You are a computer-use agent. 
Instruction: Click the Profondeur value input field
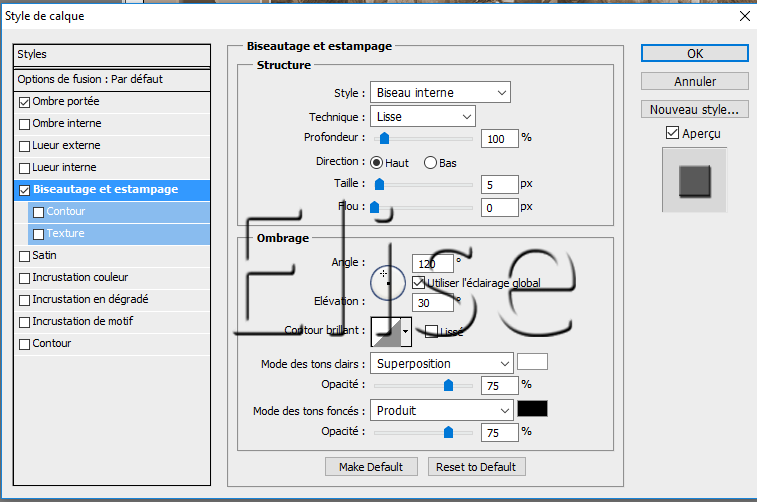tap(499, 138)
